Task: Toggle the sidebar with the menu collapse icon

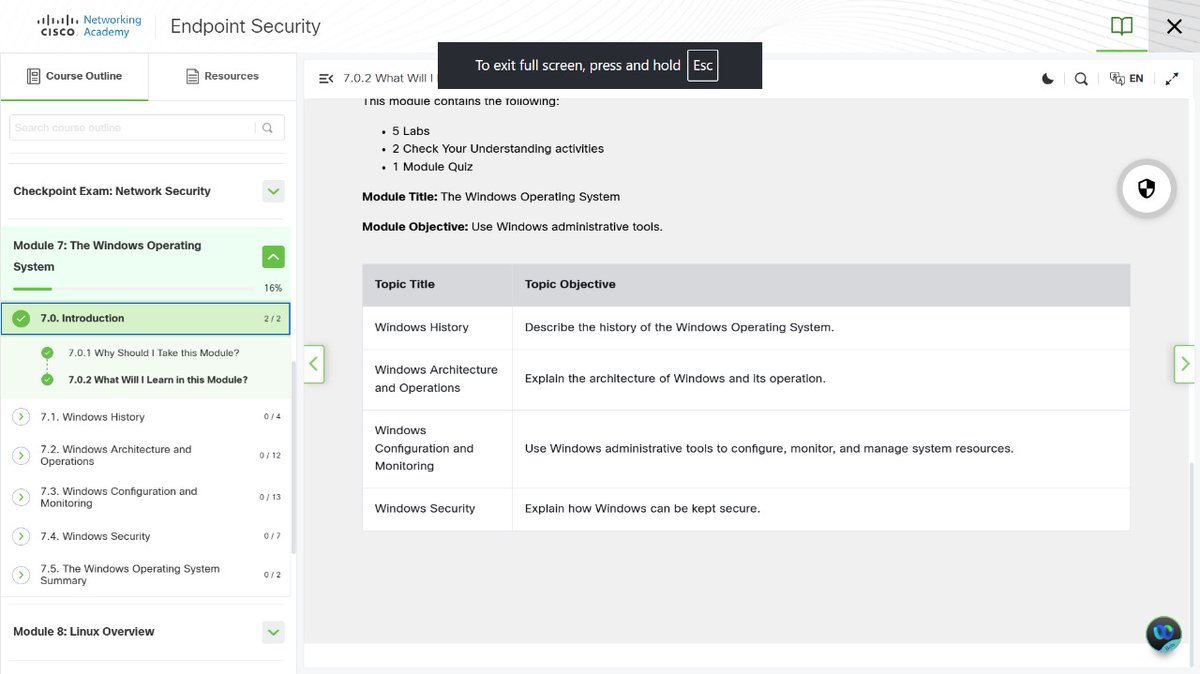Action: [325, 79]
